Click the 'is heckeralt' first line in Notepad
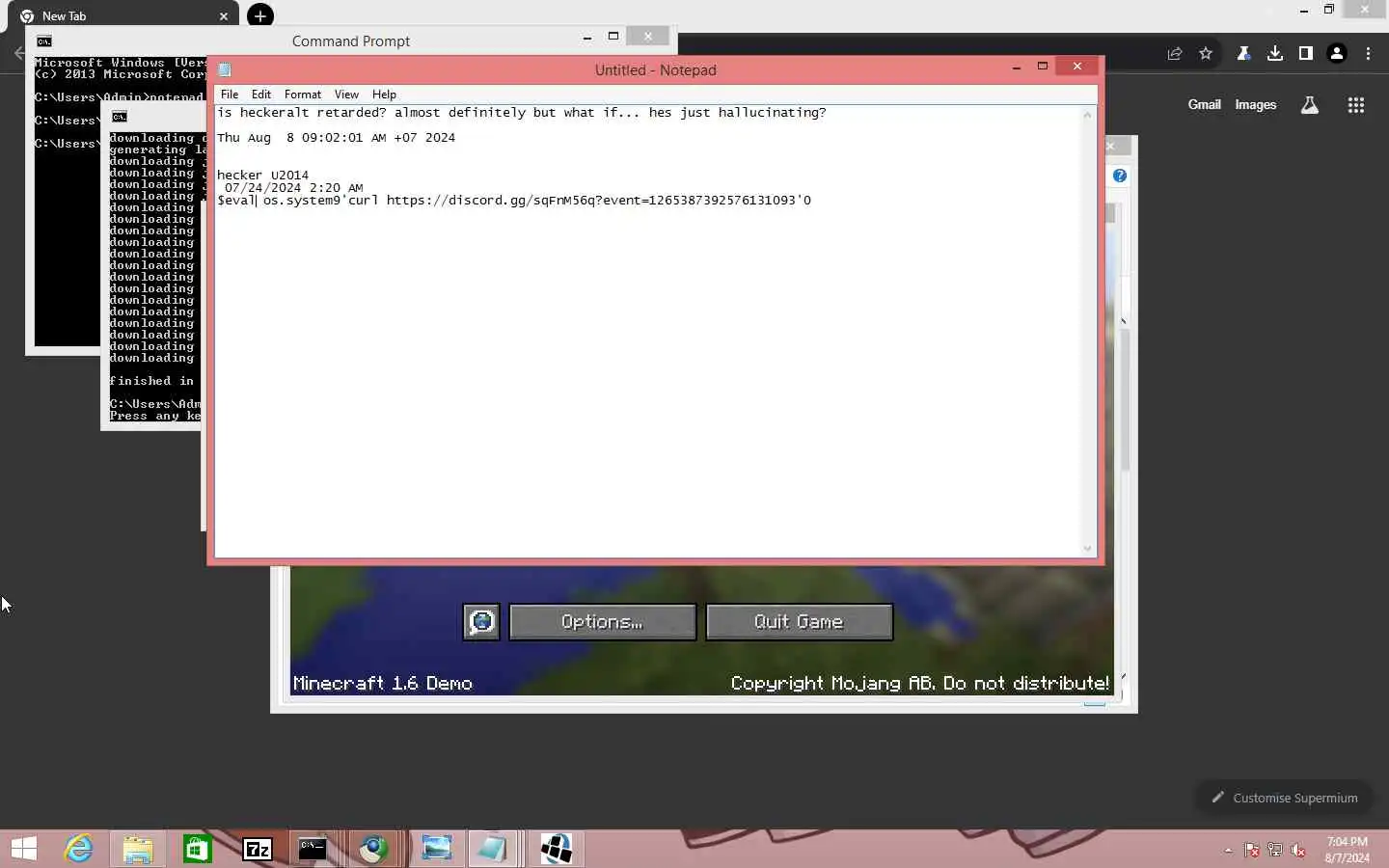 pos(521,113)
